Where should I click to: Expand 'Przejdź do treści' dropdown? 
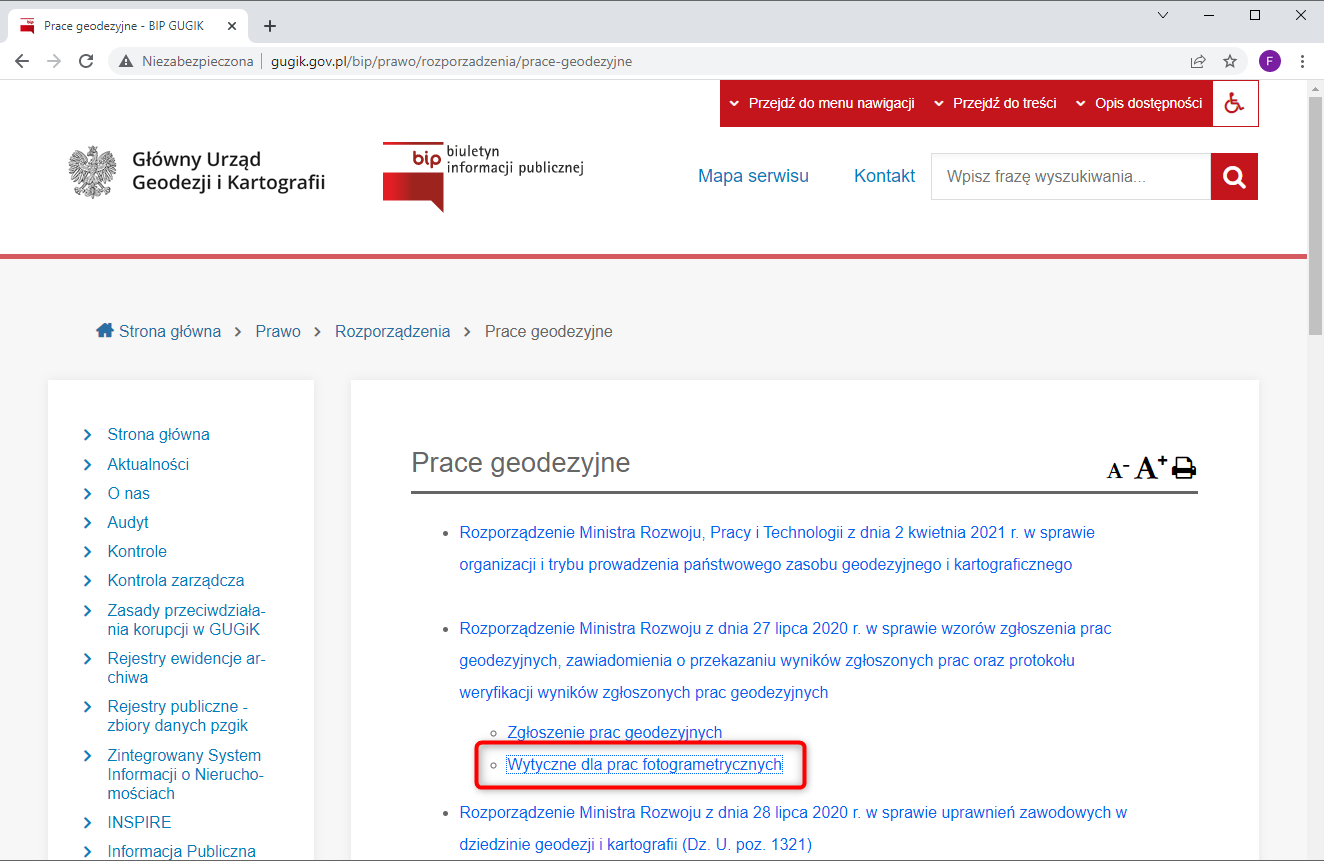click(995, 103)
